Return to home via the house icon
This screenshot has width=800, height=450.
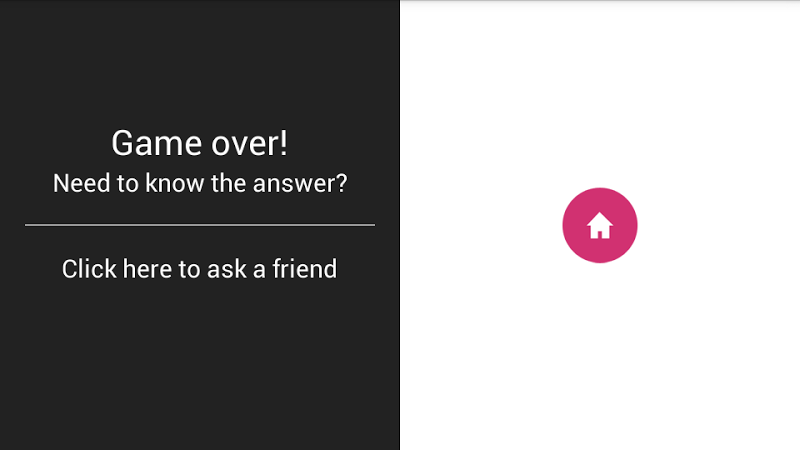pyautogui.click(x=599, y=226)
